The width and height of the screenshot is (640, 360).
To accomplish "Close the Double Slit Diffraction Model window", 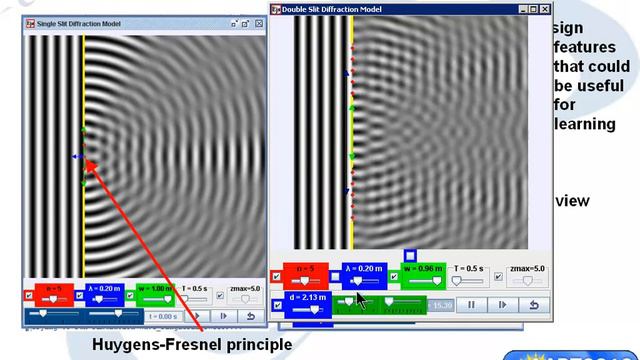I will [x=545, y=9].
